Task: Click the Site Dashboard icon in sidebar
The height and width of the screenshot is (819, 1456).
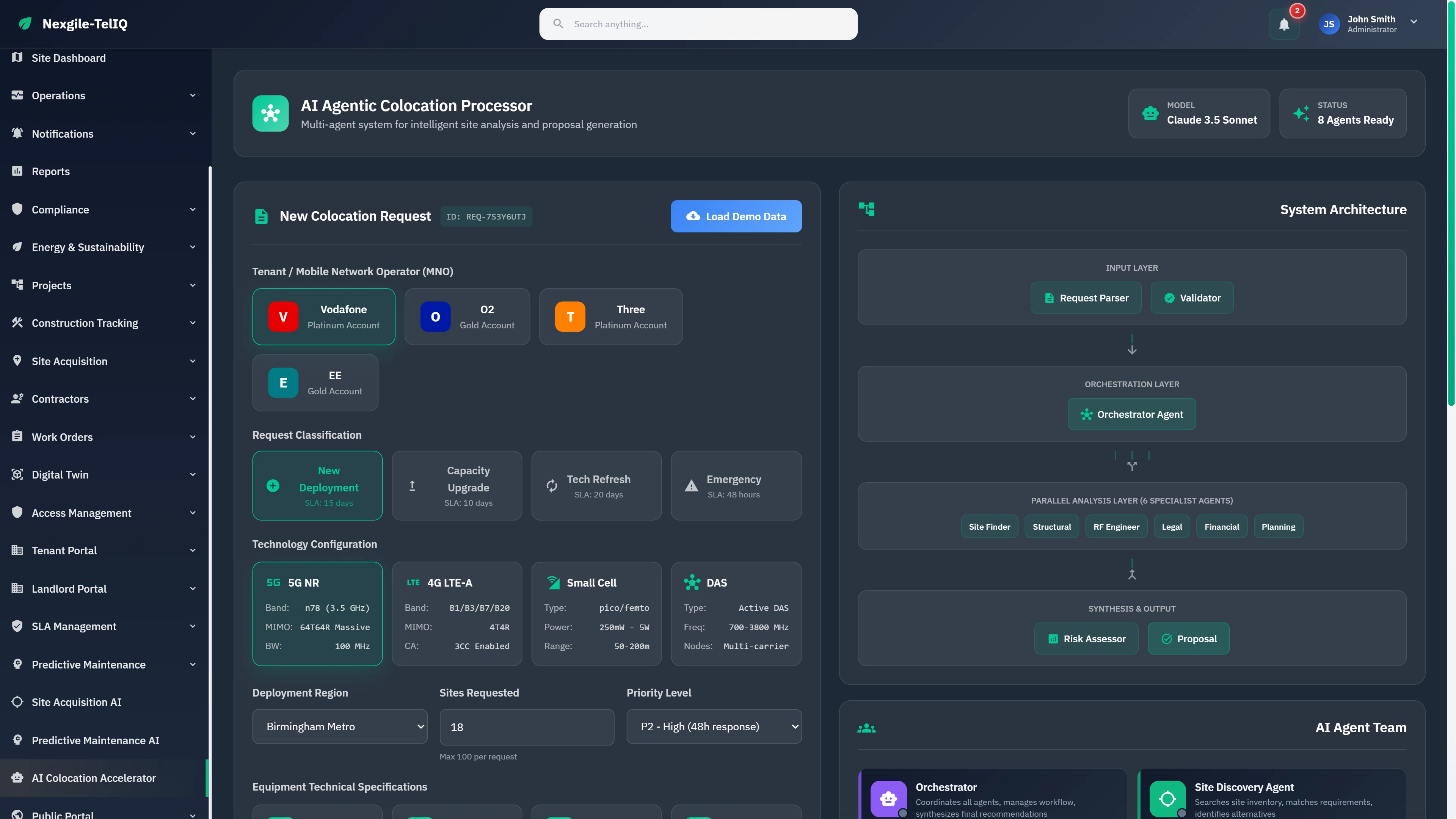Action: 16,58
